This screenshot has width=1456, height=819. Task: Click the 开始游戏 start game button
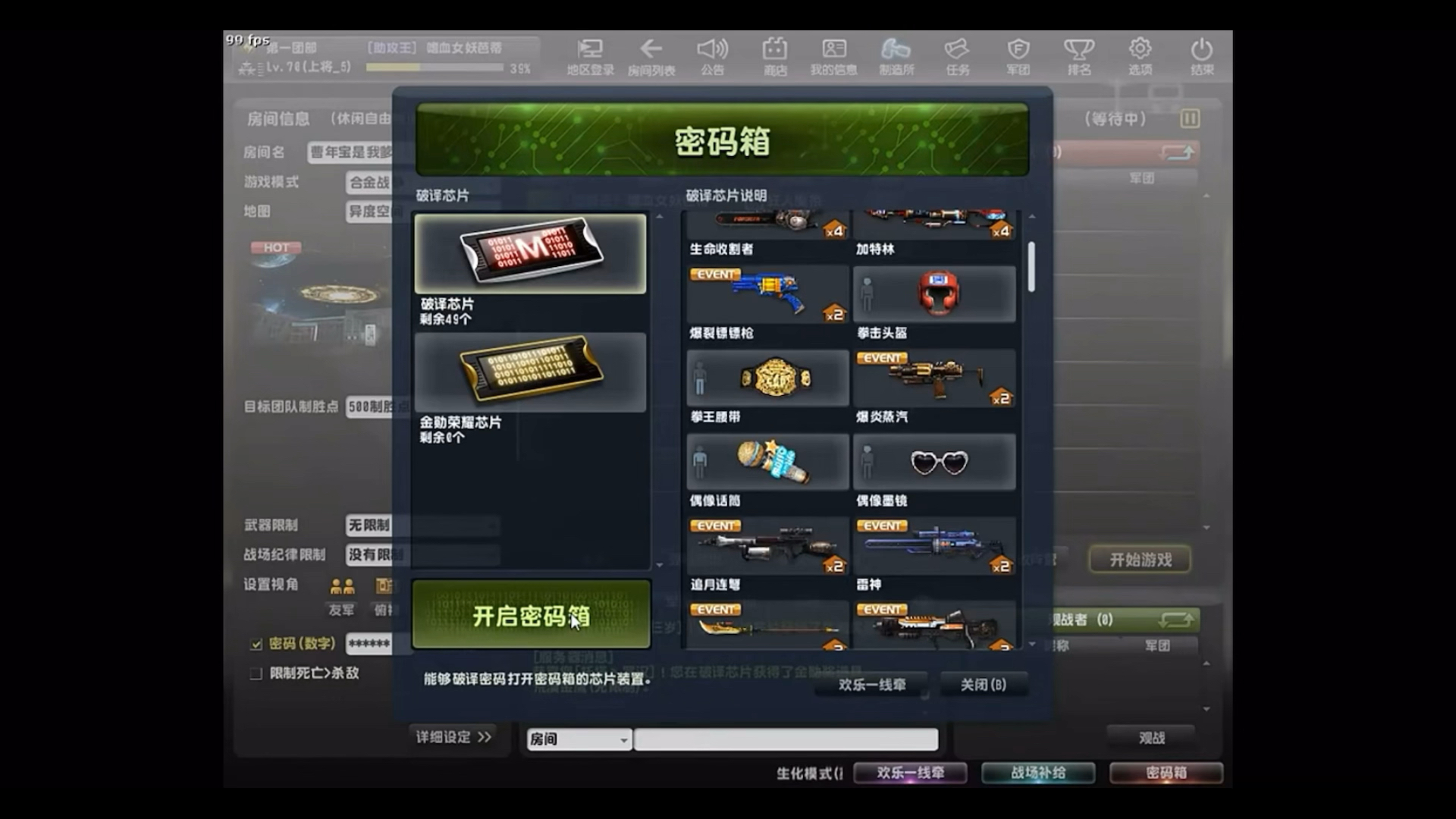pyautogui.click(x=1141, y=560)
